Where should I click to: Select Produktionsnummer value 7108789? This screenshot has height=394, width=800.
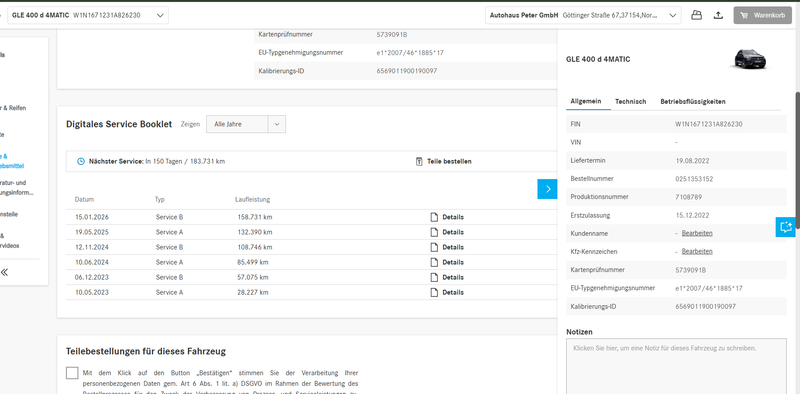pos(688,196)
